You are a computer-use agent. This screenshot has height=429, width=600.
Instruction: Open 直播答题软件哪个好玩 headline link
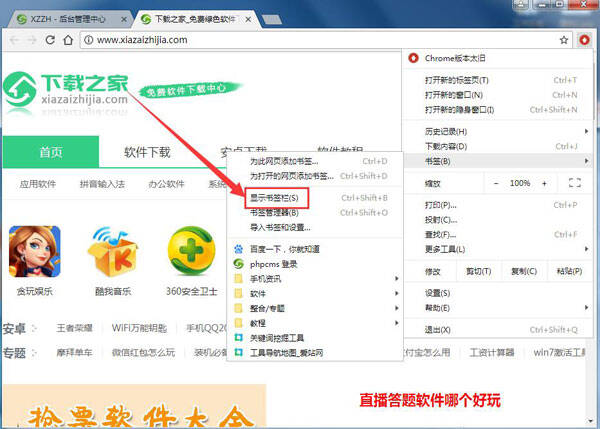point(430,400)
